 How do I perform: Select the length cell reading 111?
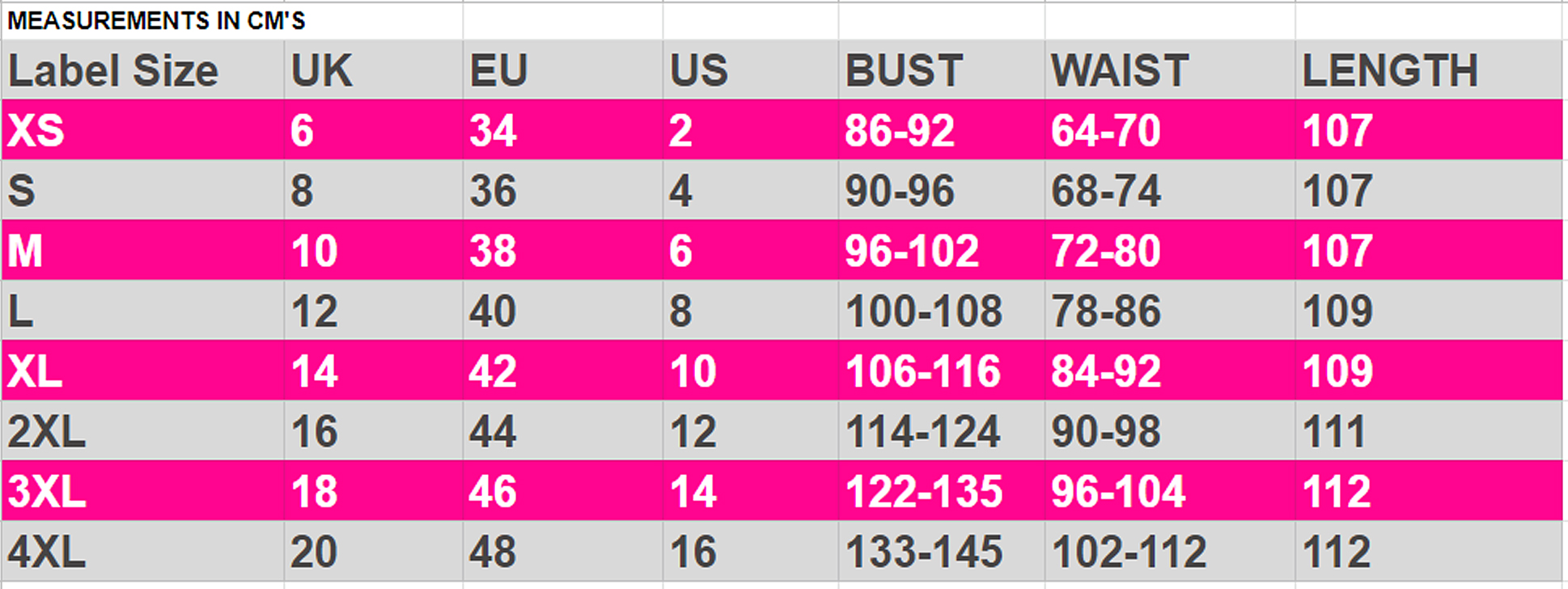(1429, 430)
